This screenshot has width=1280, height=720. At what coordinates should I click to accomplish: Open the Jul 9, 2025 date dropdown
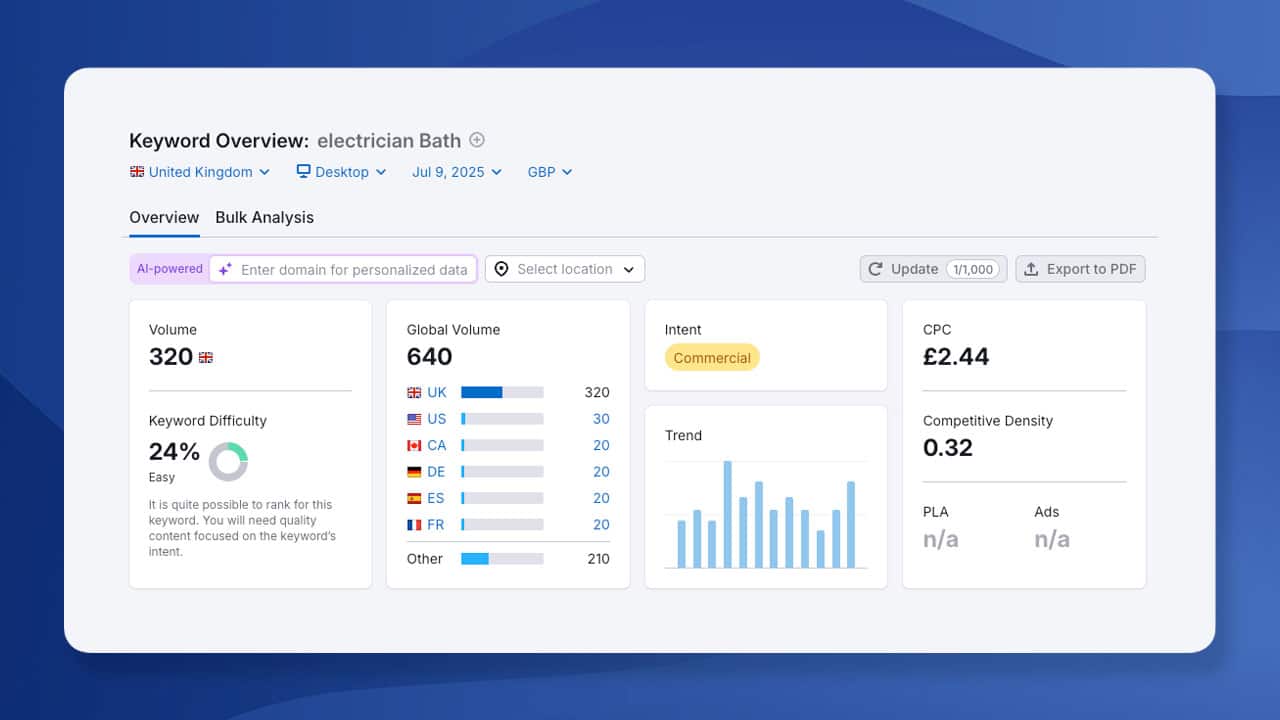click(457, 172)
